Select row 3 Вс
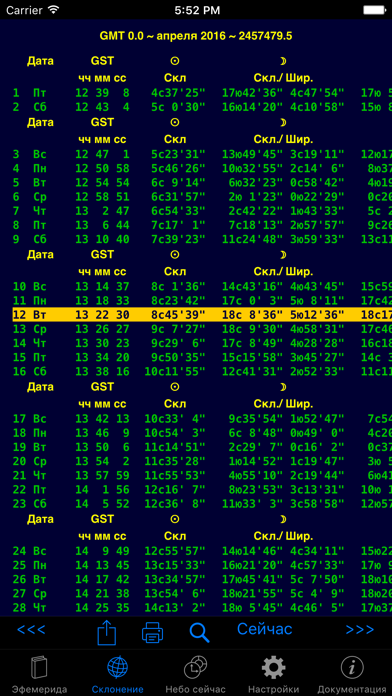The image size is (392, 696). [x=202, y=155]
